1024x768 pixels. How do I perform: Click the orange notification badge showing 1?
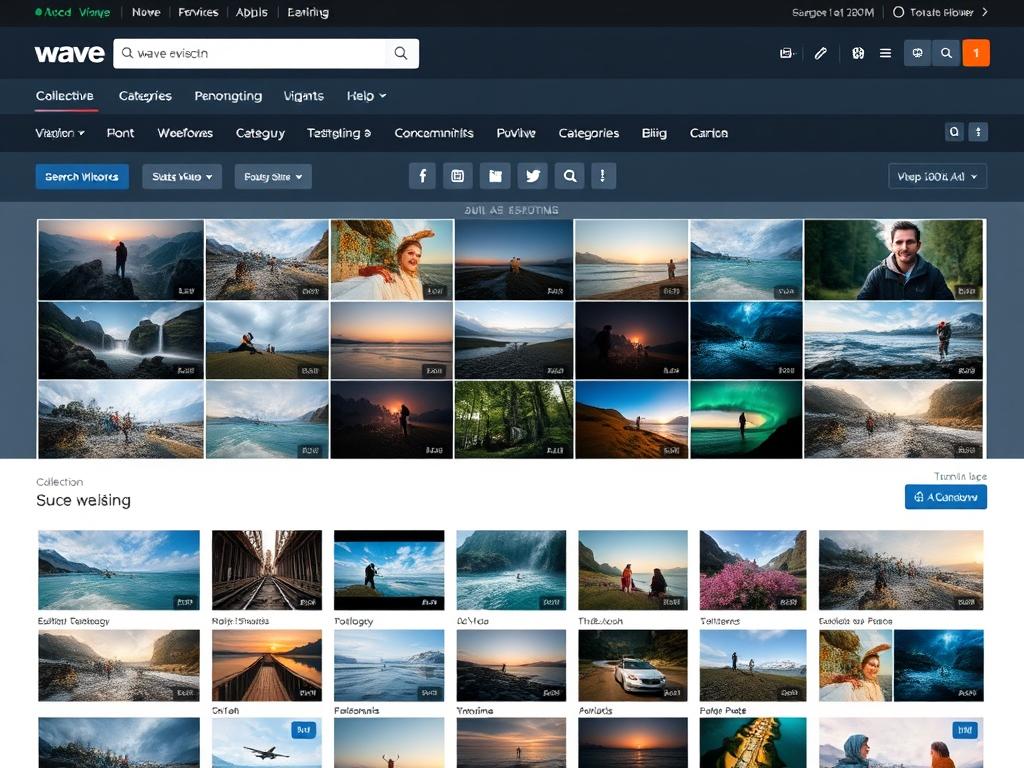pyautogui.click(x=976, y=52)
